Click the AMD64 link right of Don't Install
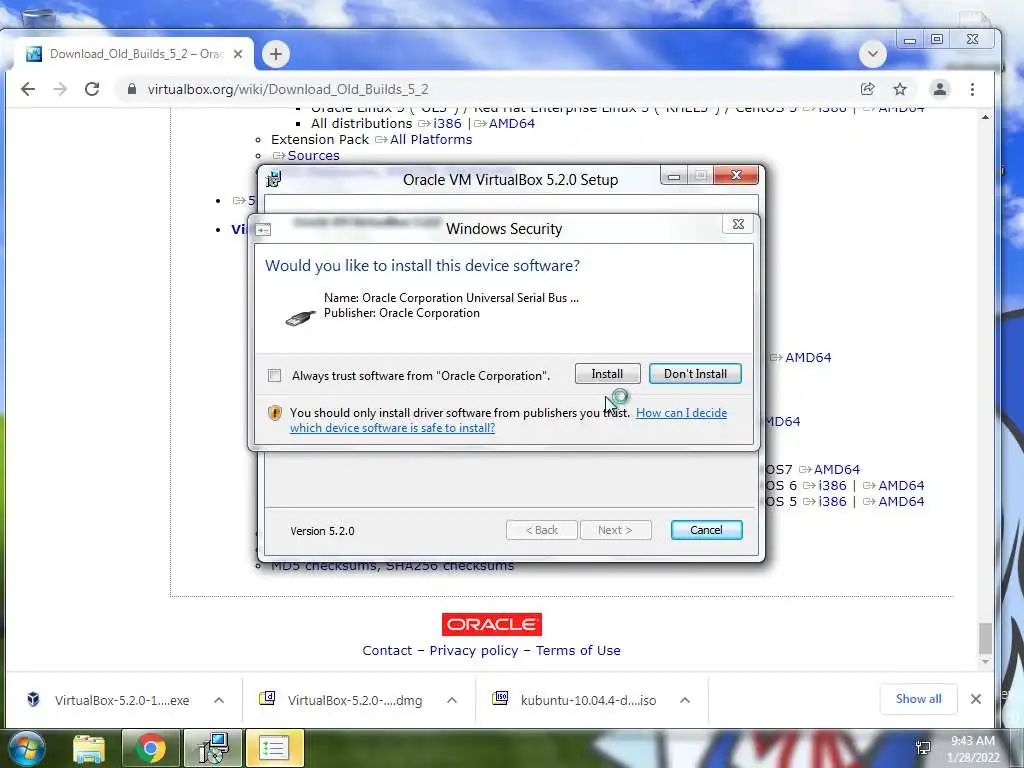Viewport: 1024px width, 768px height. [x=808, y=357]
